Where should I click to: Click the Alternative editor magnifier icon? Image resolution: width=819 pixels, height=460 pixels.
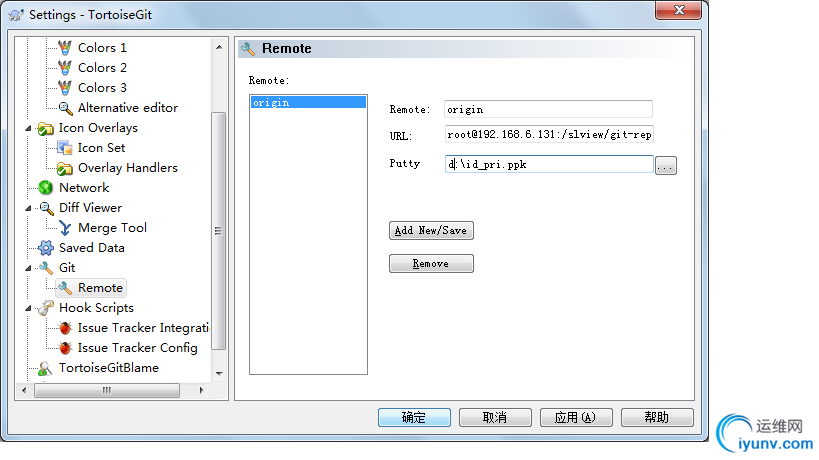click(x=65, y=108)
